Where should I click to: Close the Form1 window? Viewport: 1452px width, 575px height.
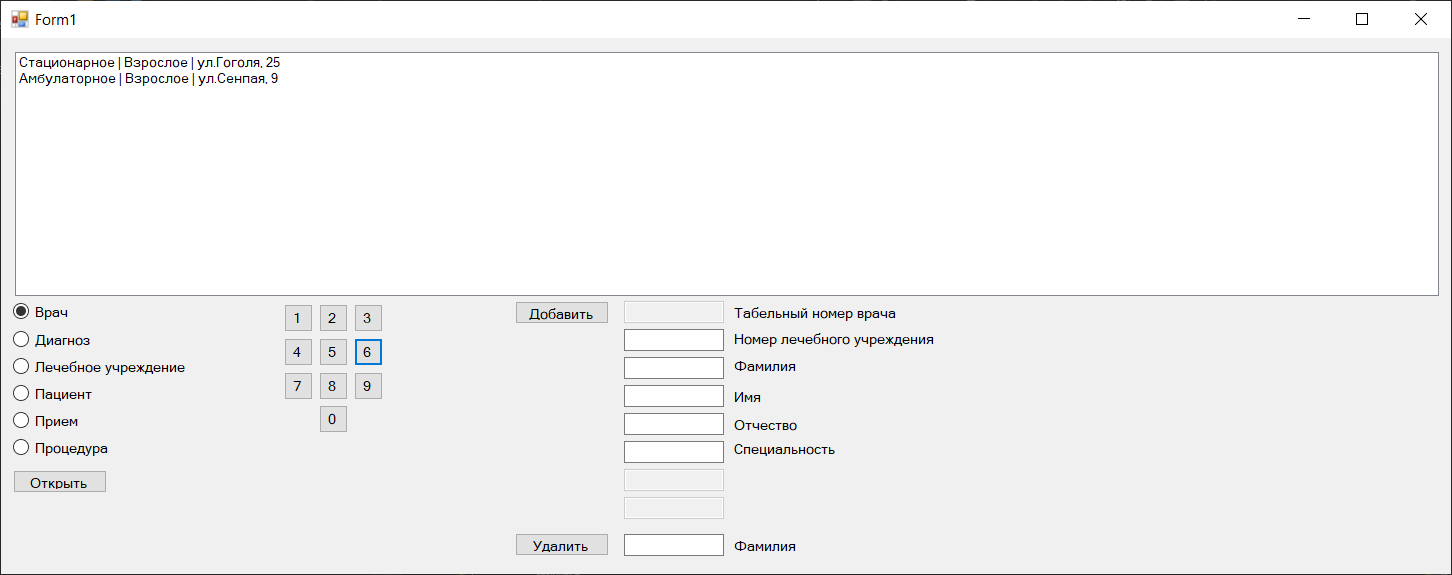pyautogui.click(x=1420, y=19)
